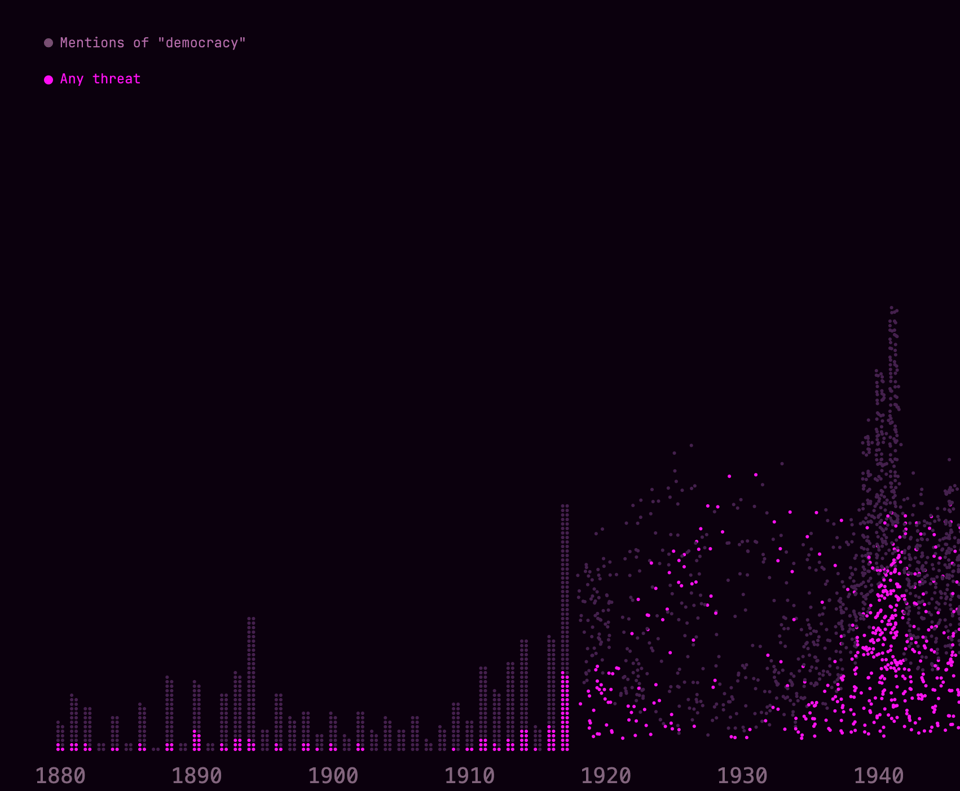This screenshot has height=791, width=960.
Task: Toggle the 'Any threat' legend entry
Action: 101,78
